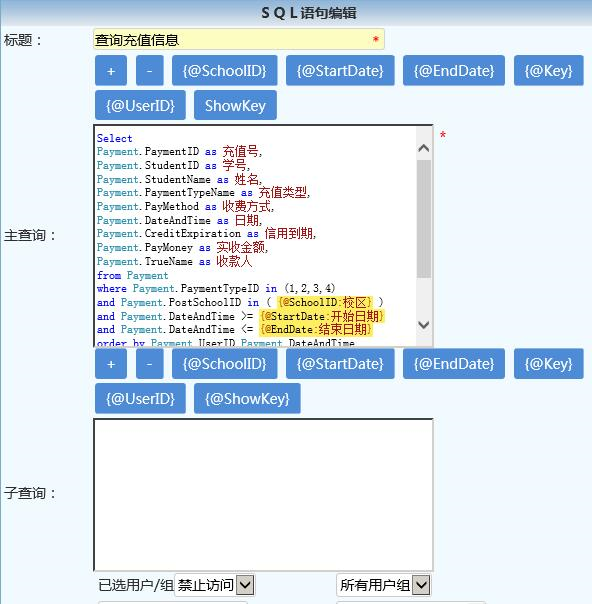
Task: Click the line Payment.PayMoney as 实收金额
Action: tap(182, 247)
